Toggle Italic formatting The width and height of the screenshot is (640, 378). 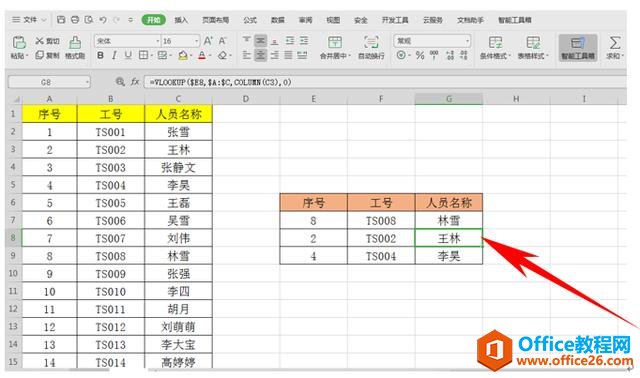click(x=114, y=55)
